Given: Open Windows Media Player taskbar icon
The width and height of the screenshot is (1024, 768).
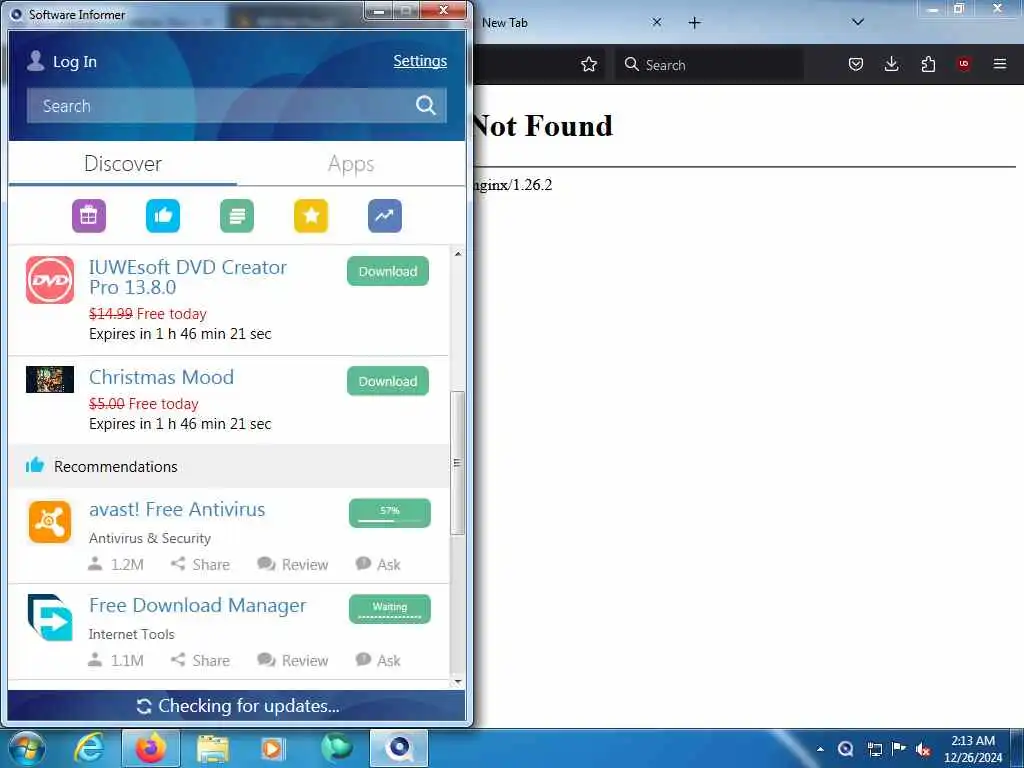Looking at the screenshot, I should [x=272, y=749].
